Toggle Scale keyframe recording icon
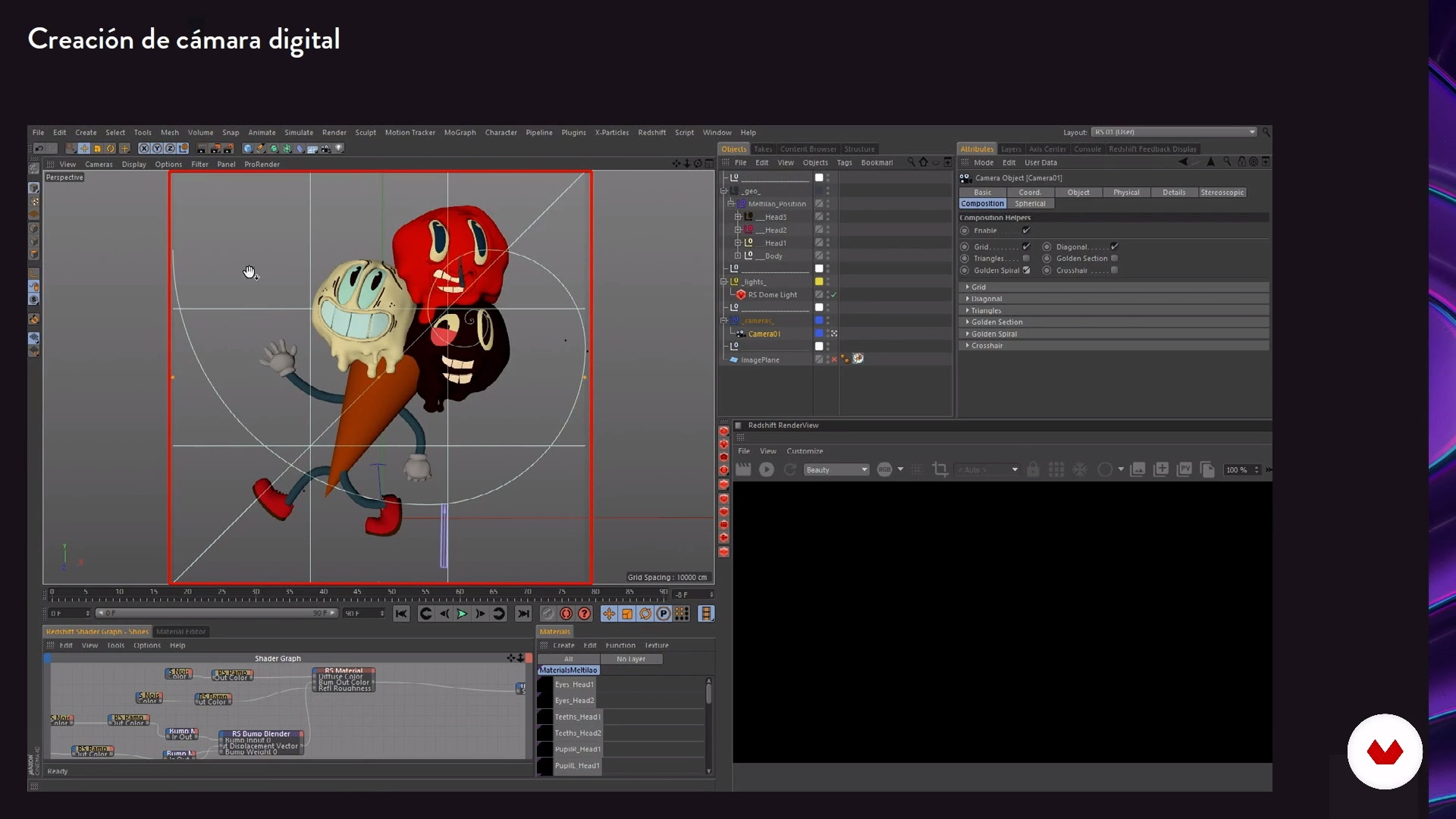The image size is (1456, 819). (x=627, y=614)
